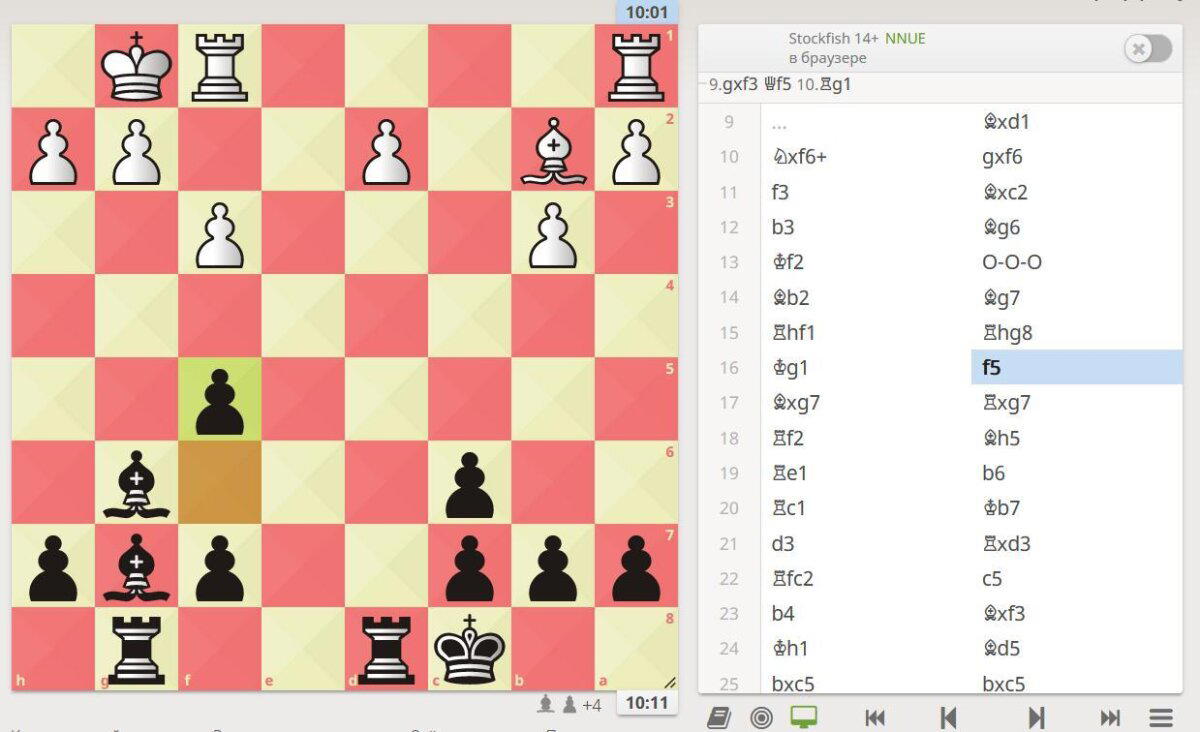The width and height of the screenshot is (1200, 732).
Task: Click the highlighted empty square f6
Action: point(219,482)
